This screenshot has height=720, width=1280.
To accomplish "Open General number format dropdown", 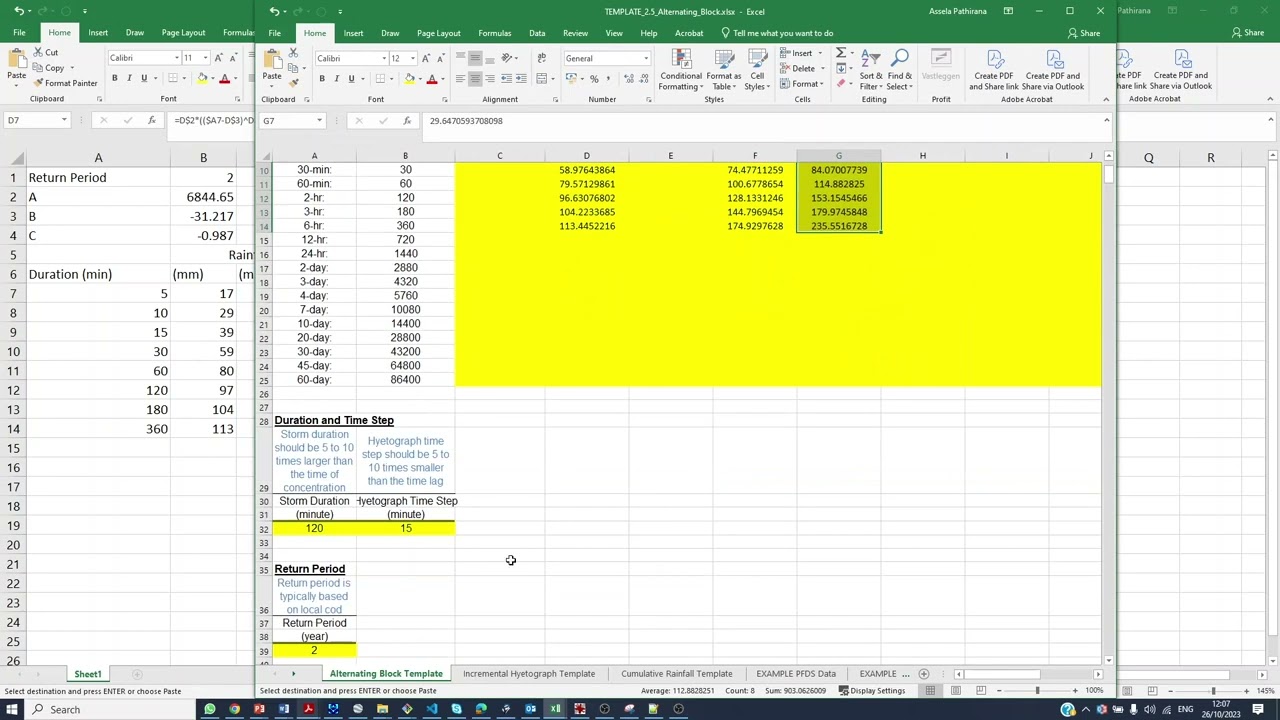I will (646, 58).
